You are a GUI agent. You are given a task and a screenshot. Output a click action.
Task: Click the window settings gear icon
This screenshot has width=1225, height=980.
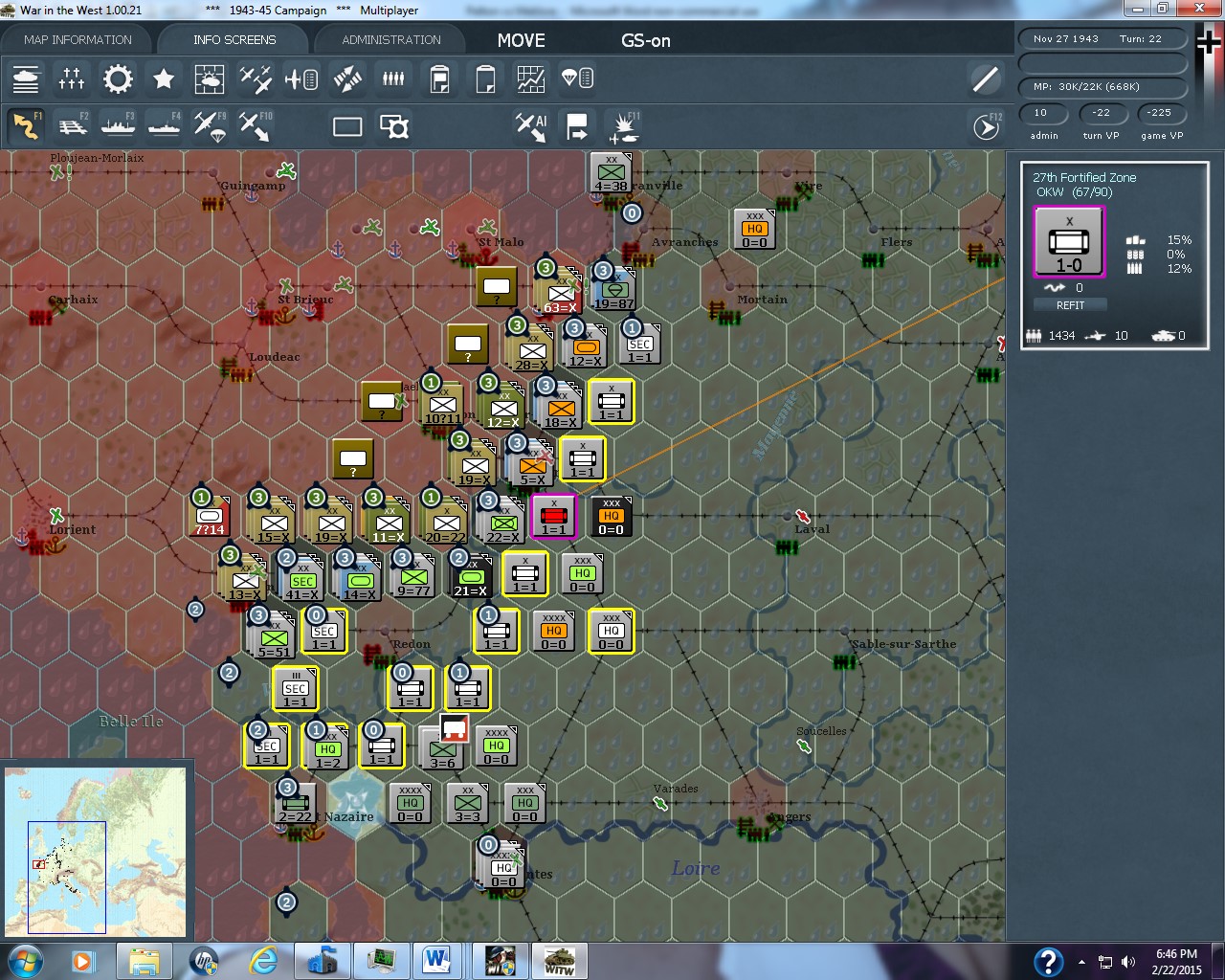tap(393, 126)
